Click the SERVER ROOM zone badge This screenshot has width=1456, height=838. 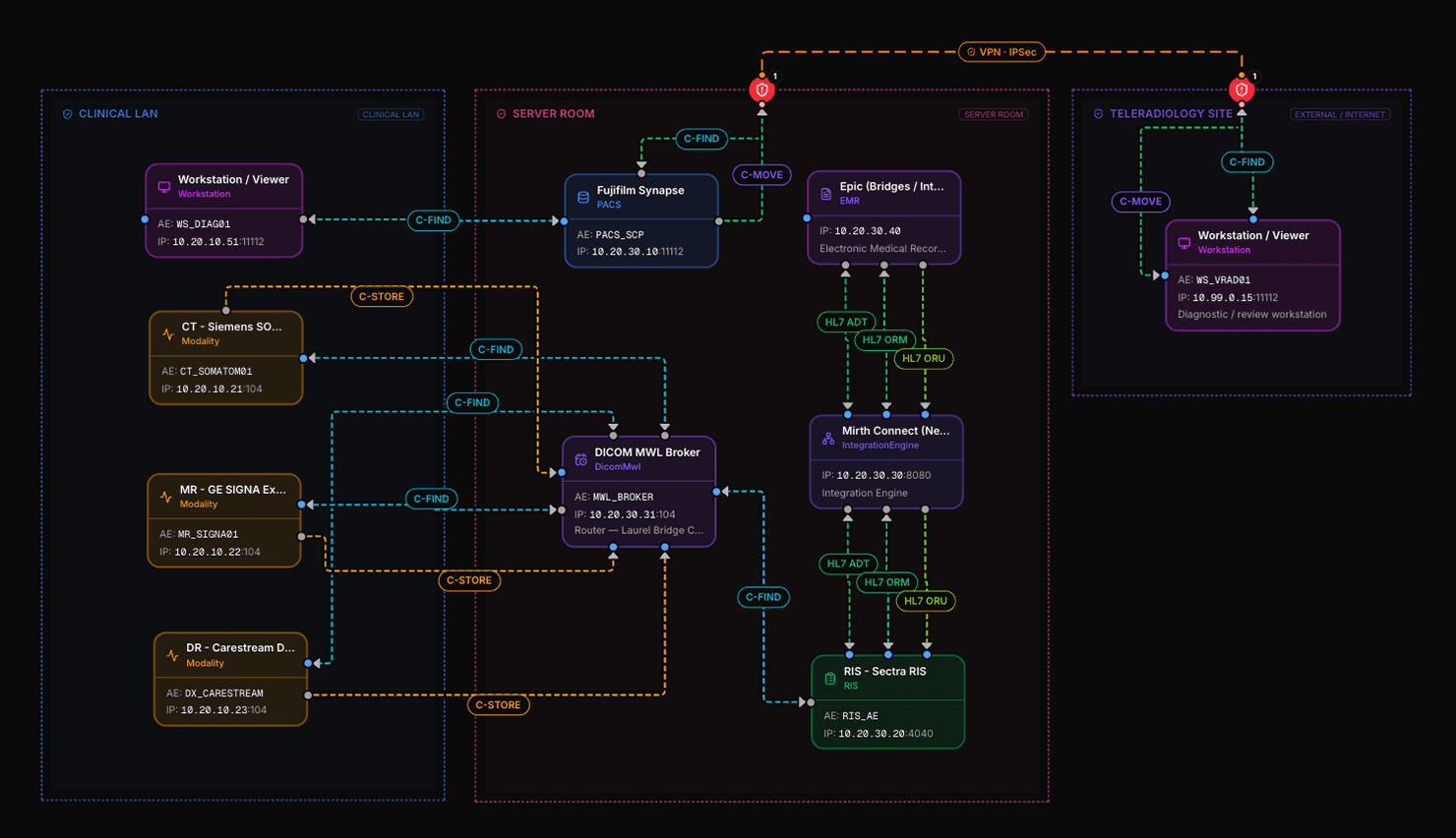pyautogui.click(x=994, y=114)
